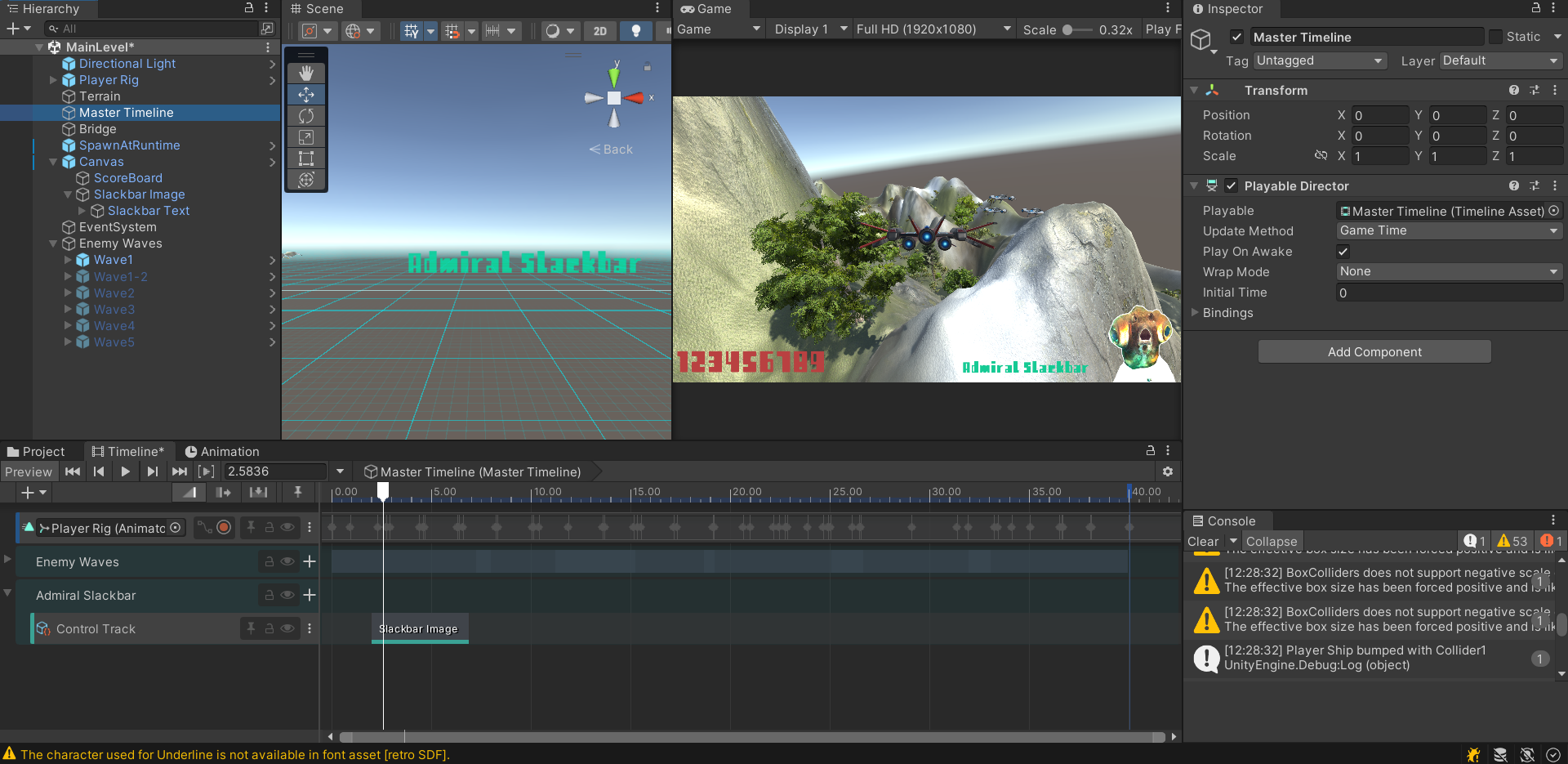Toggle grid visibility on Y axis
This screenshot has width=1568, height=764.
point(412,30)
